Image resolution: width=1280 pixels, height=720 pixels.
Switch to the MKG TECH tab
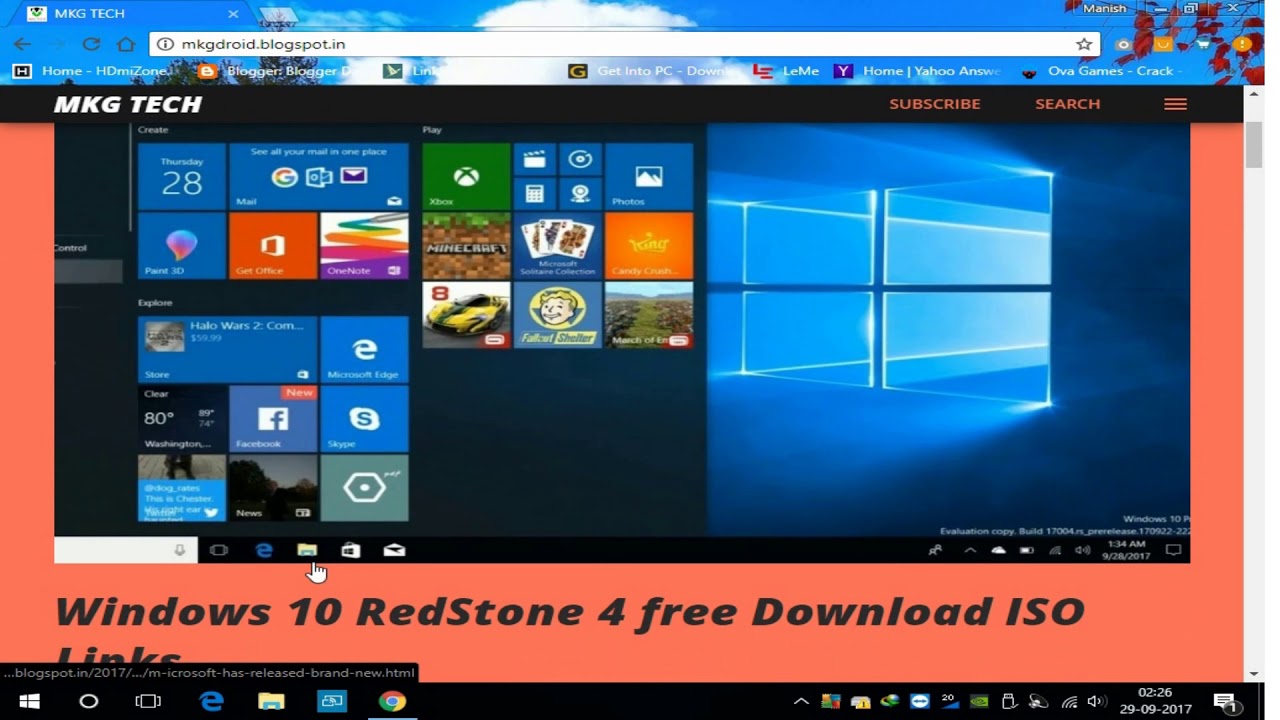tap(130, 14)
